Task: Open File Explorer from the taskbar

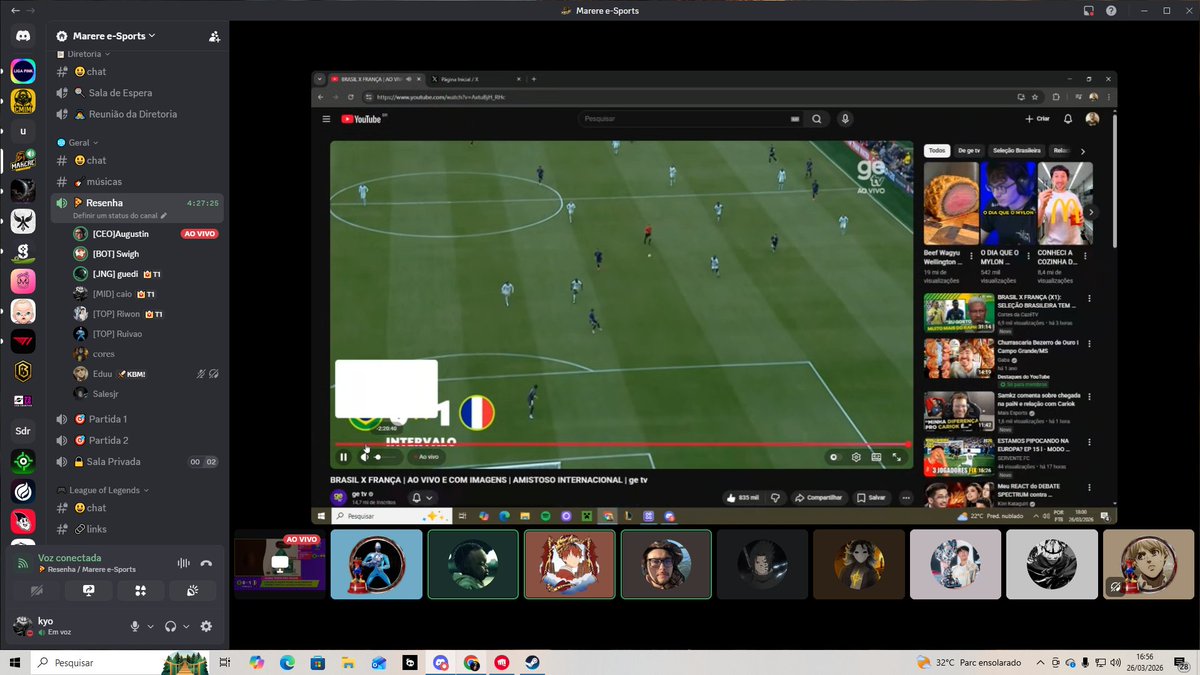Action: (x=348, y=662)
